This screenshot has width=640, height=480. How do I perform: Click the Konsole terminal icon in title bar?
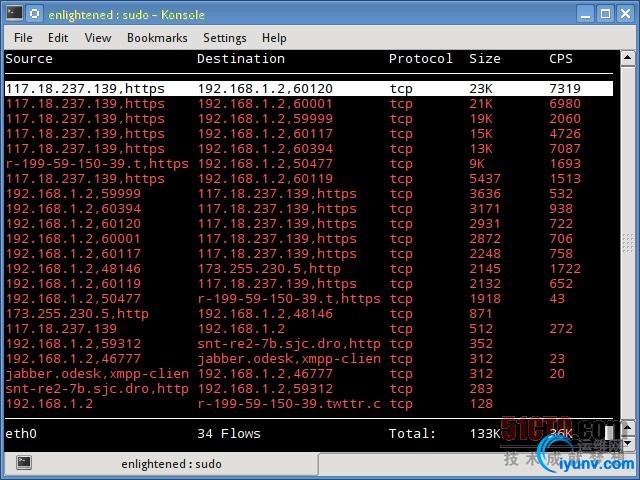(x=14, y=13)
